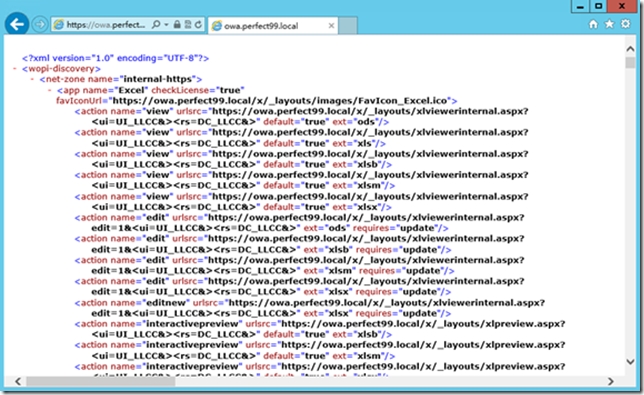Open the search magnifier in address bar

tap(156, 25)
